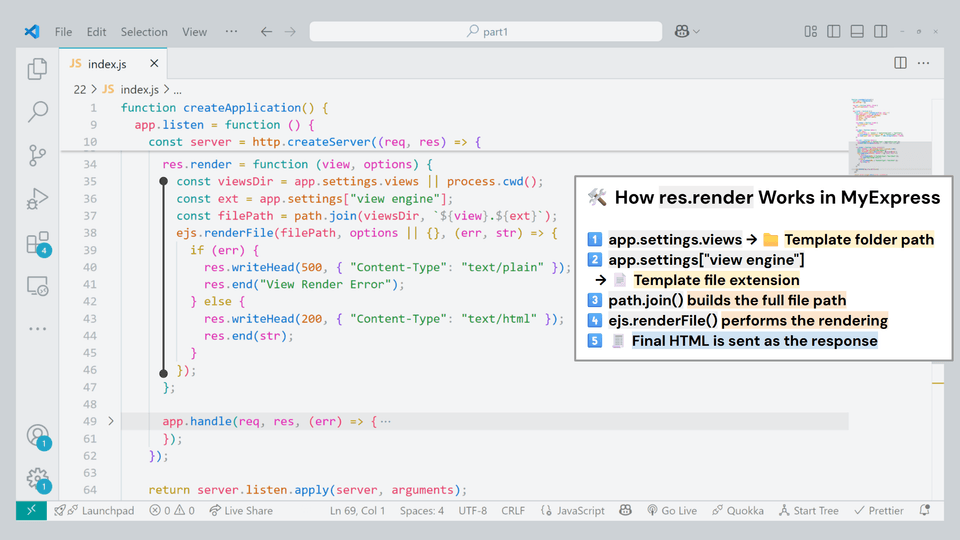Open the Selection menu
The height and width of the screenshot is (540, 960).
pos(144,32)
